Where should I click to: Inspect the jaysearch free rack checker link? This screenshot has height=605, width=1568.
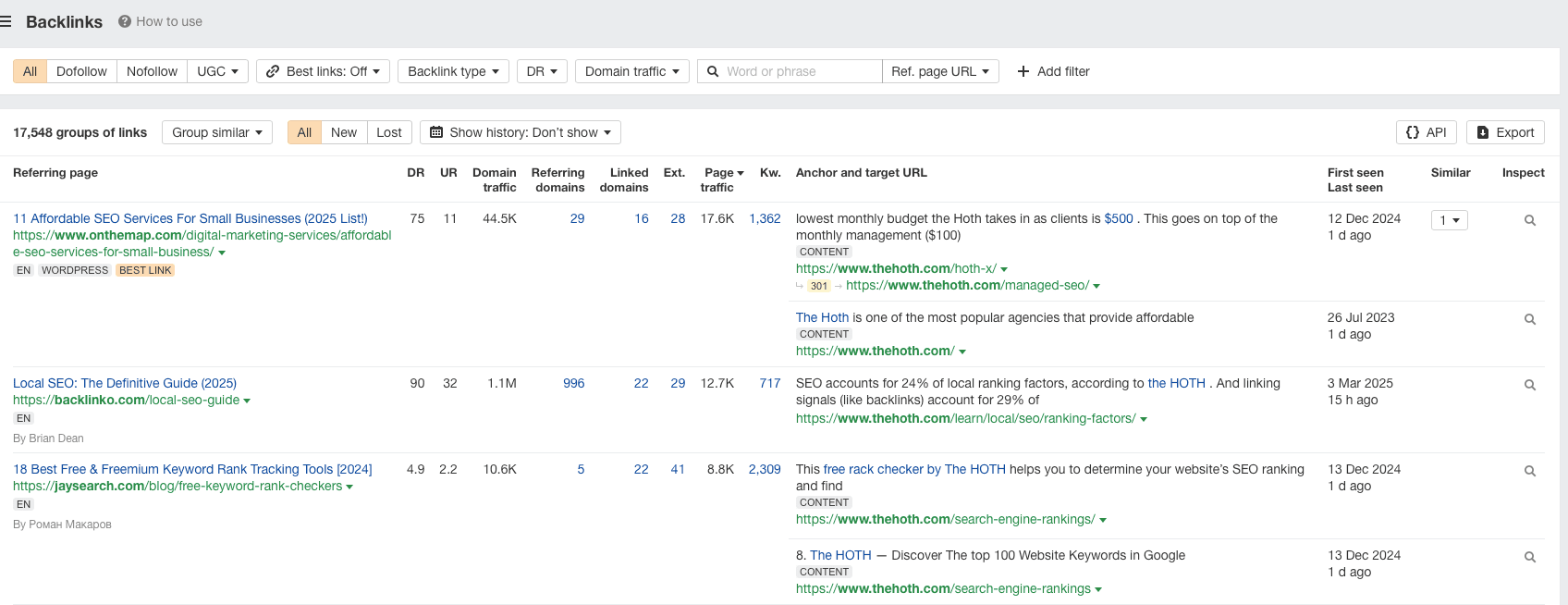pyautogui.click(x=1529, y=471)
